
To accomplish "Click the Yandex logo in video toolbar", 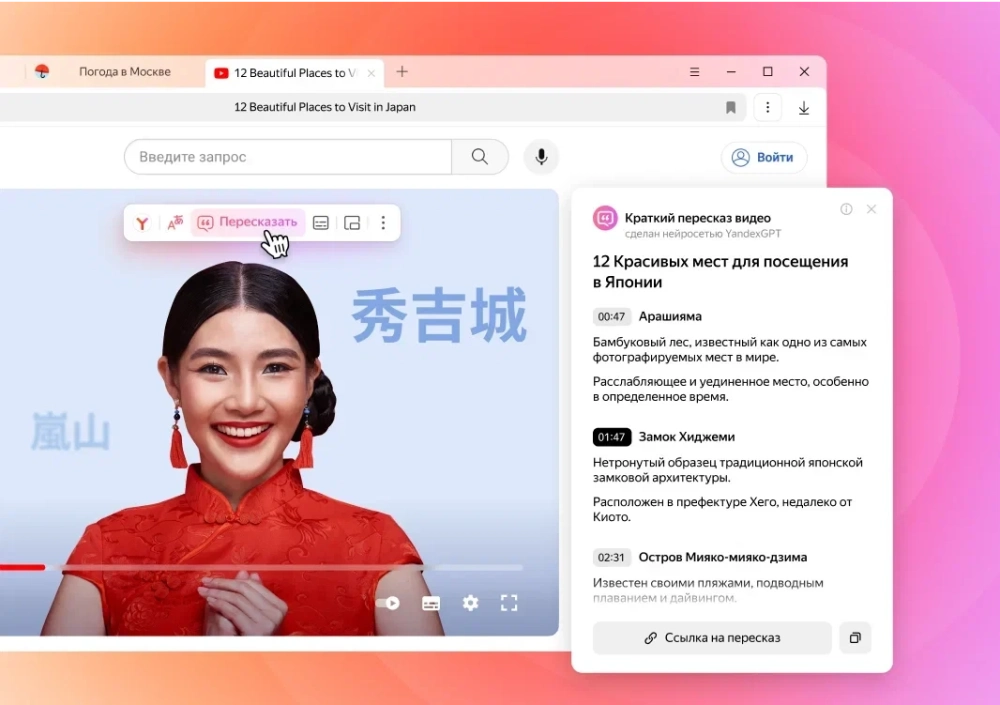I will [x=143, y=223].
